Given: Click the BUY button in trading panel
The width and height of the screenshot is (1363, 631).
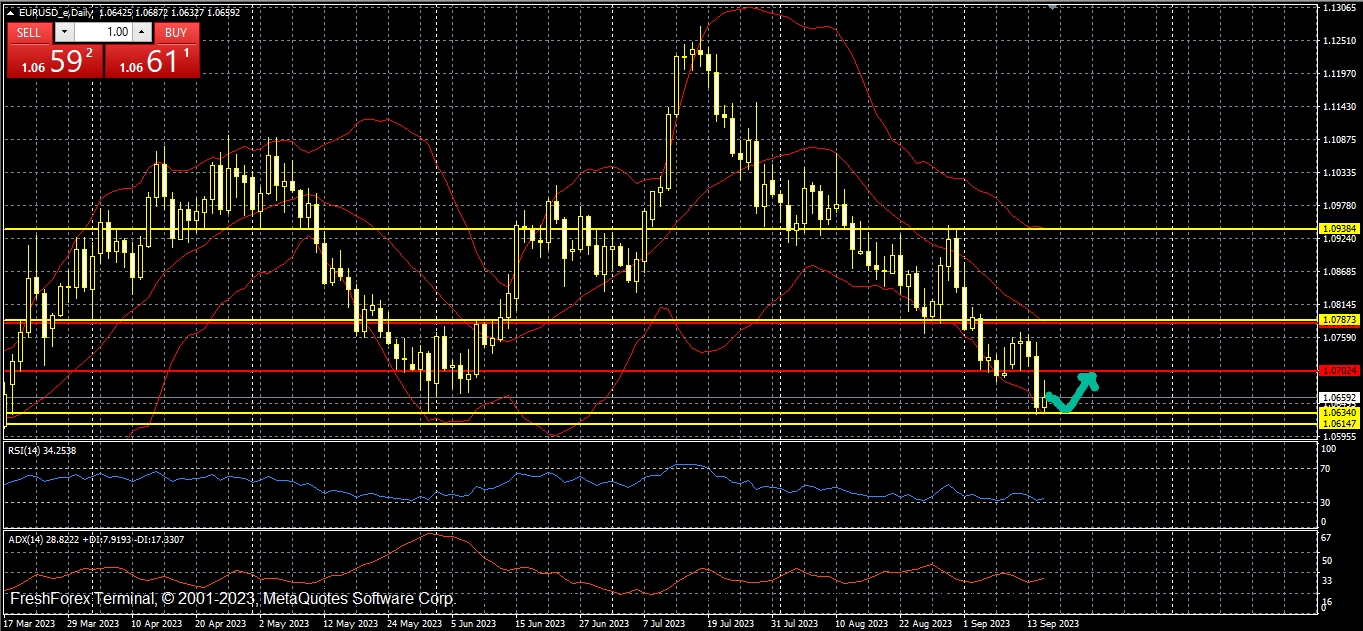Looking at the screenshot, I should [176, 32].
